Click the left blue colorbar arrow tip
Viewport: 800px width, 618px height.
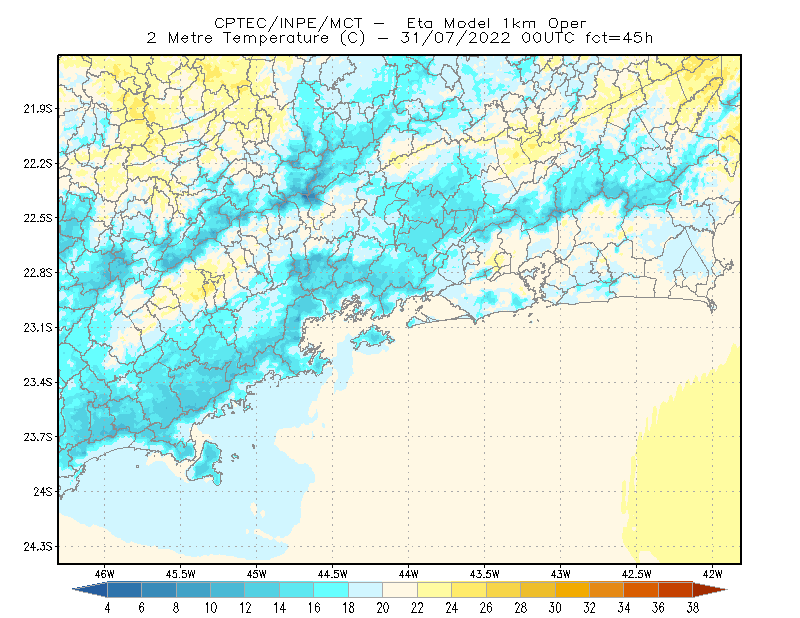(x=77, y=589)
